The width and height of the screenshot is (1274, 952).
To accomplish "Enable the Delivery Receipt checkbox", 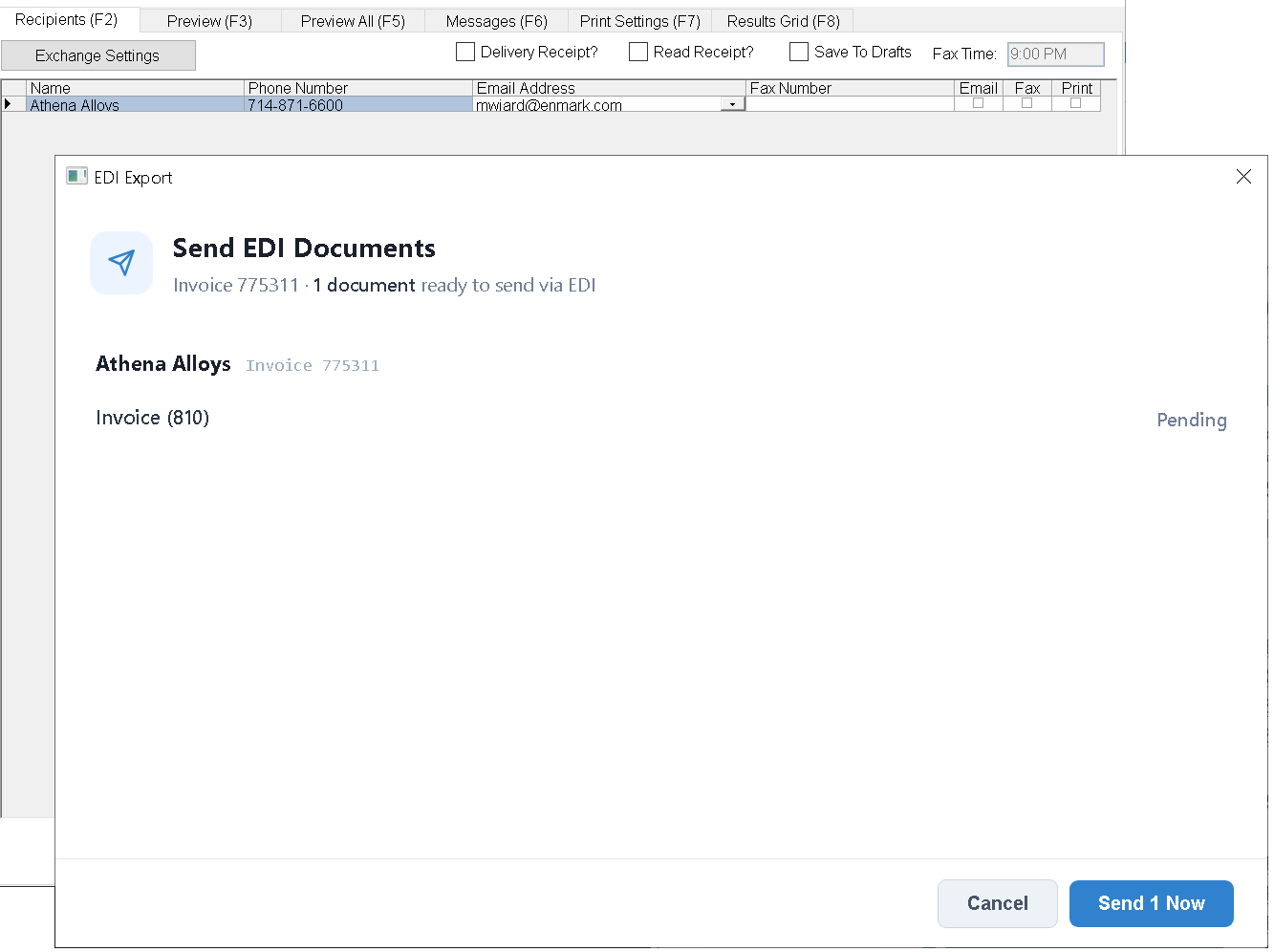I will pyautogui.click(x=465, y=52).
